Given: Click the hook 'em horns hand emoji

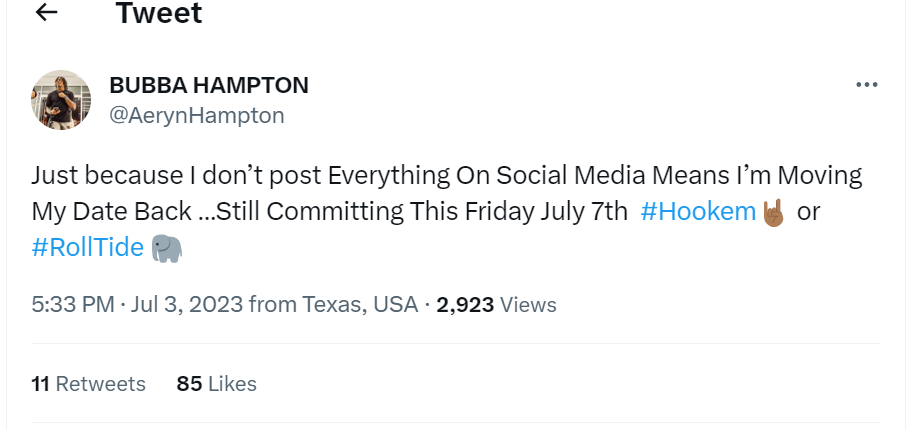Looking at the screenshot, I should click(x=773, y=212).
